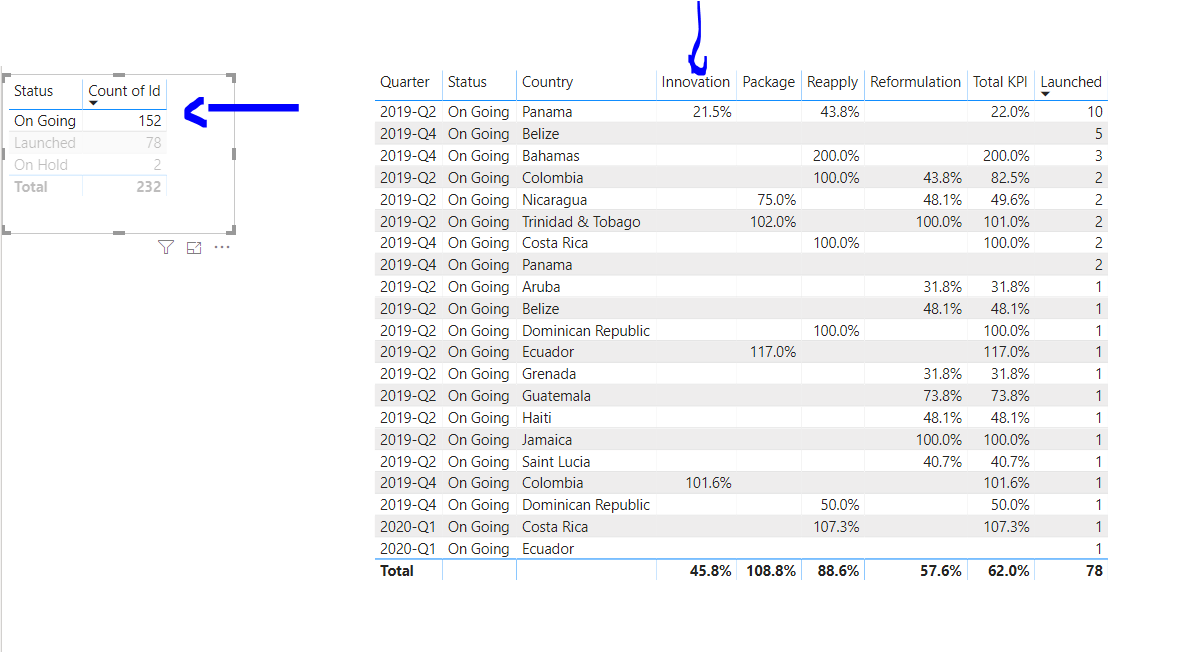Click the Reformulation column header

click(915, 82)
